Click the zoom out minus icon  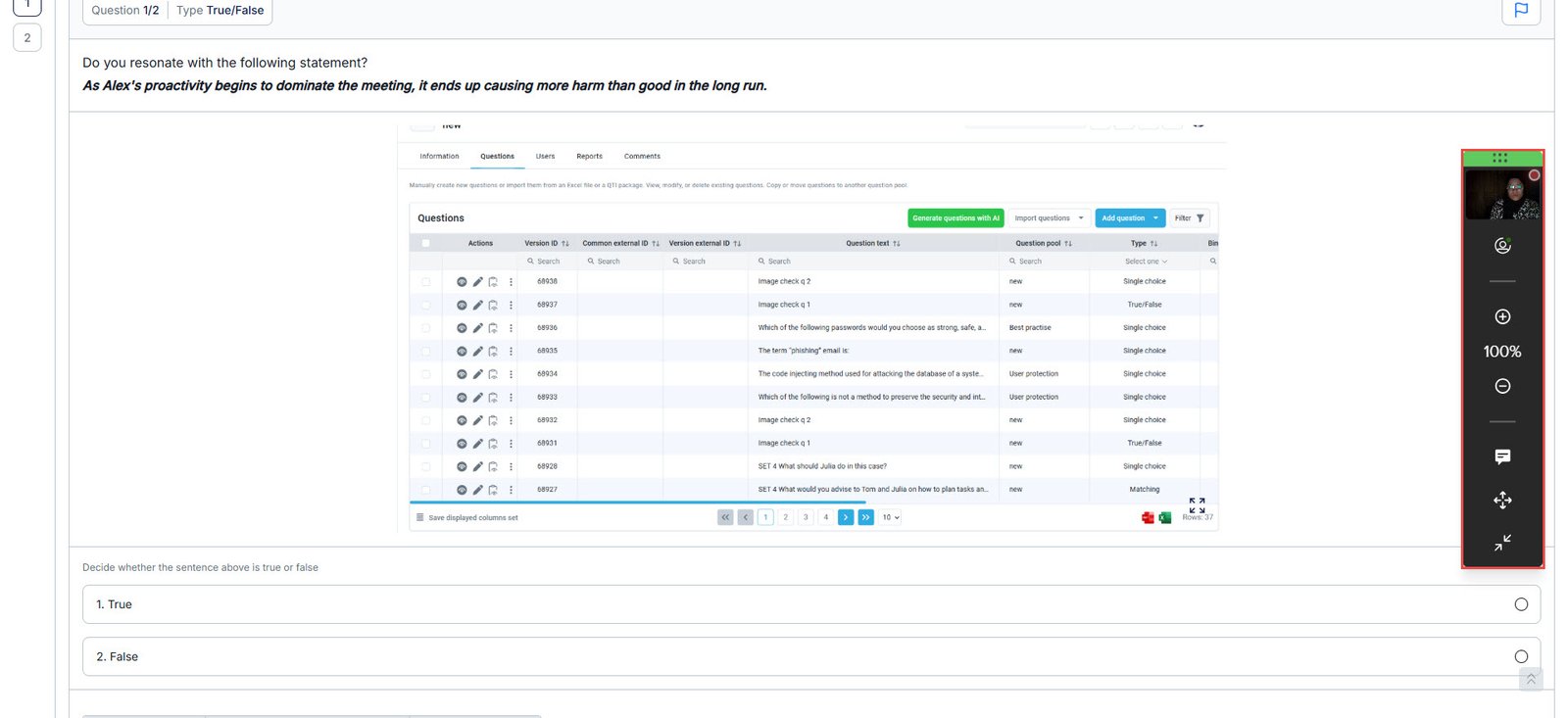(x=1501, y=386)
